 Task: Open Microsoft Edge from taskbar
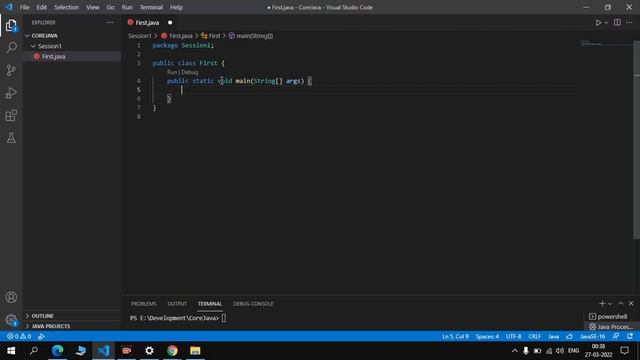click(57, 351)
